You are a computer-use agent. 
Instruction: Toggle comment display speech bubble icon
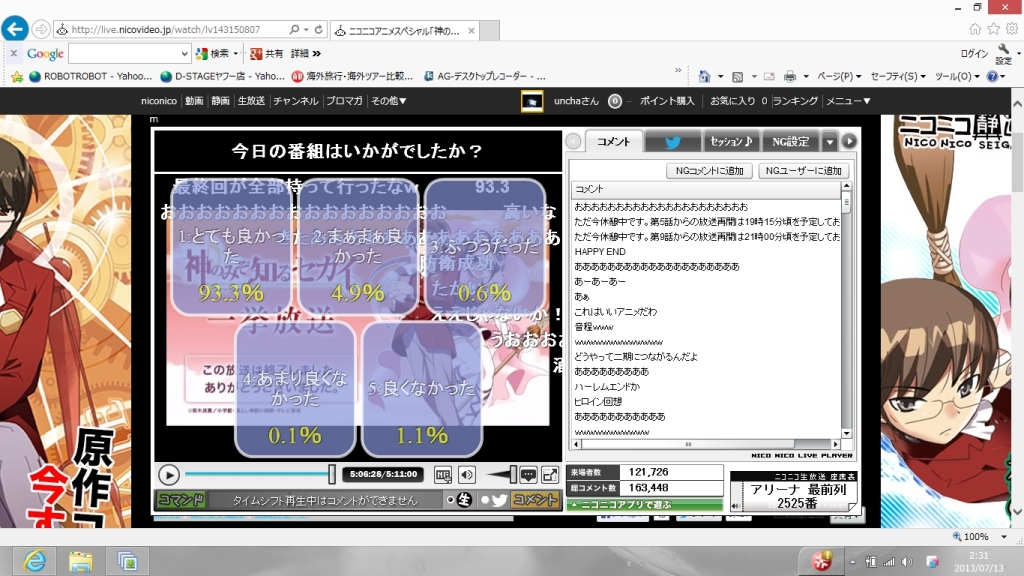(x=528, y=475)
